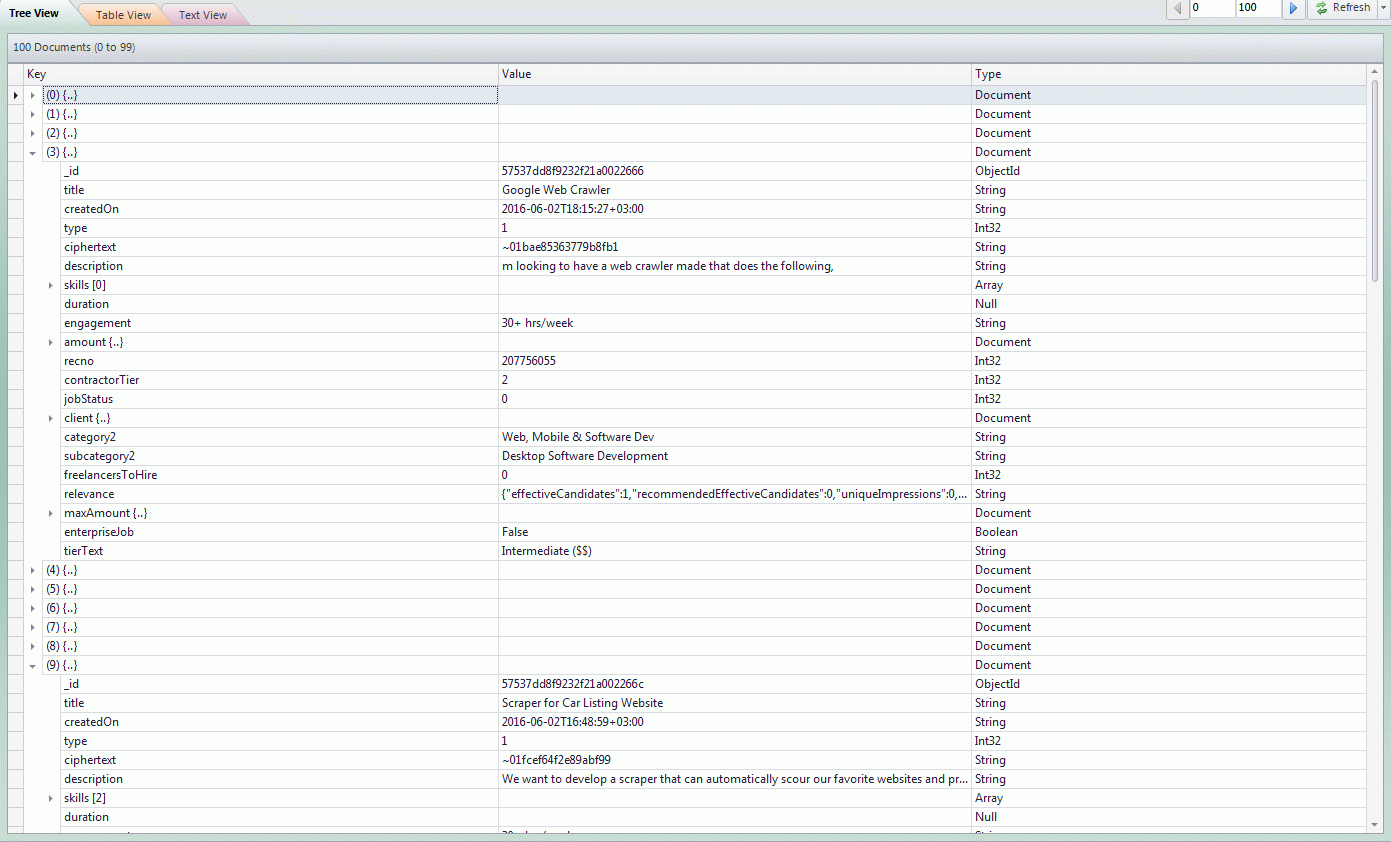This screenshot has height=842, width=1391.
Task: Expand the amount sub-document
Action: (x=51, y=342)
